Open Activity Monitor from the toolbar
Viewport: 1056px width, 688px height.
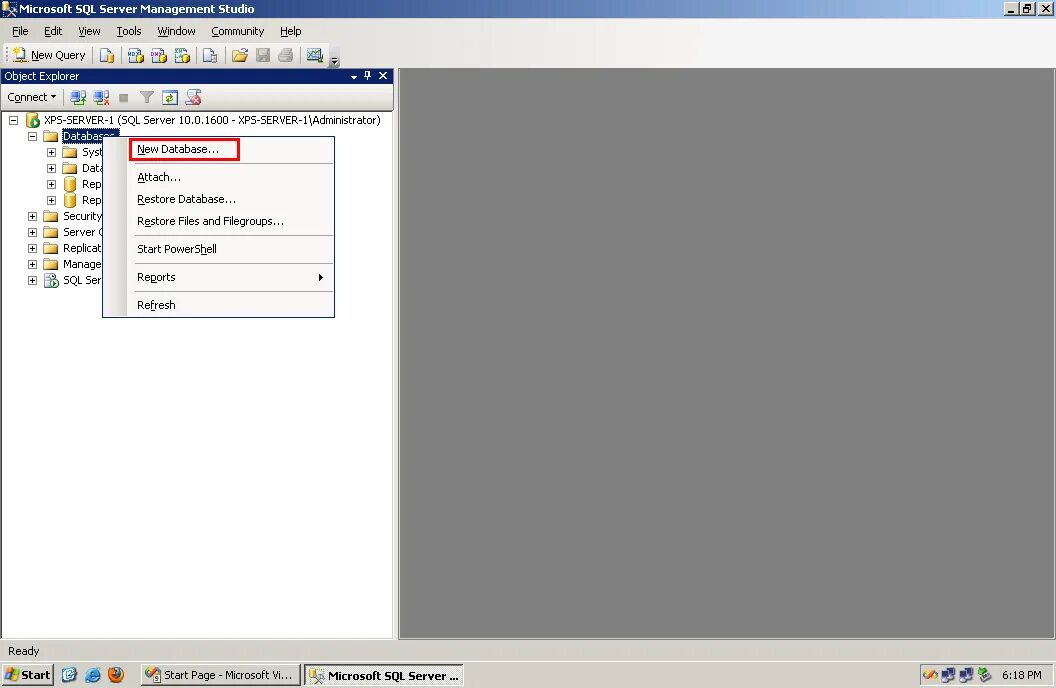tap(315, 55)
